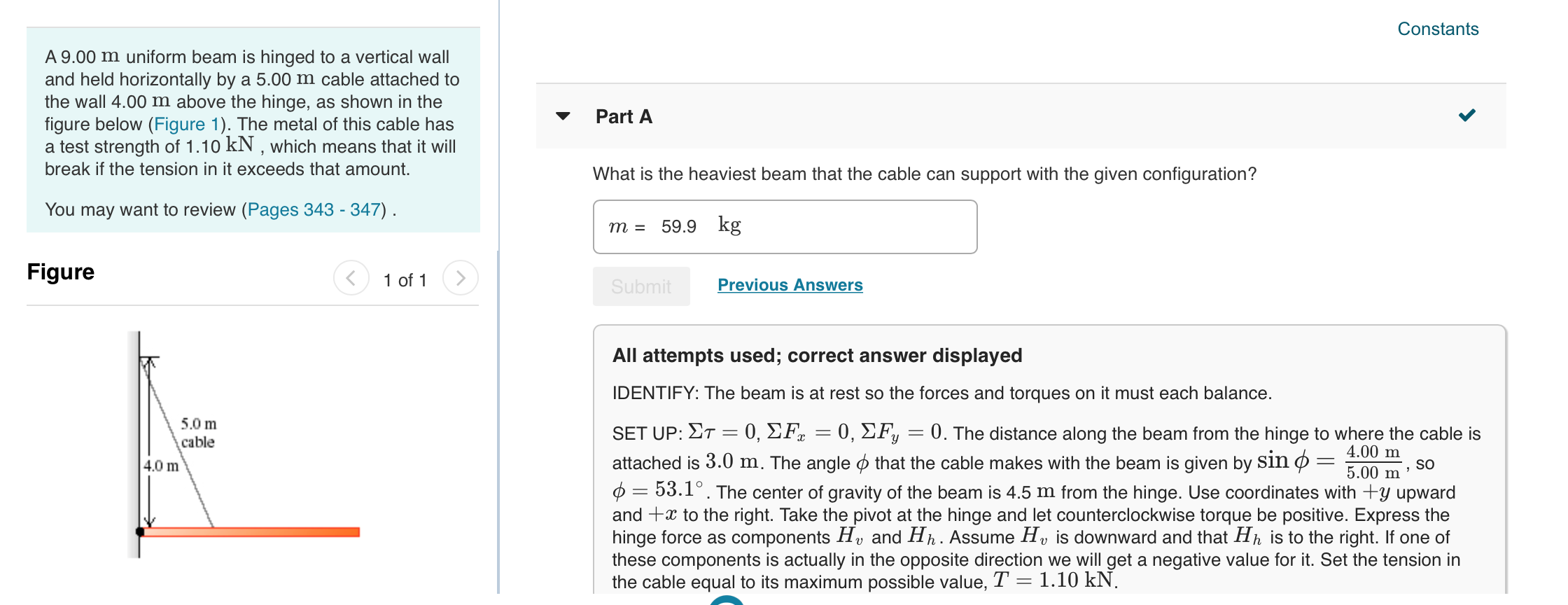The width and height of the screenshot is (1568, 605).
Task: Open the Figure 1 link
Action: coord(185,124)
